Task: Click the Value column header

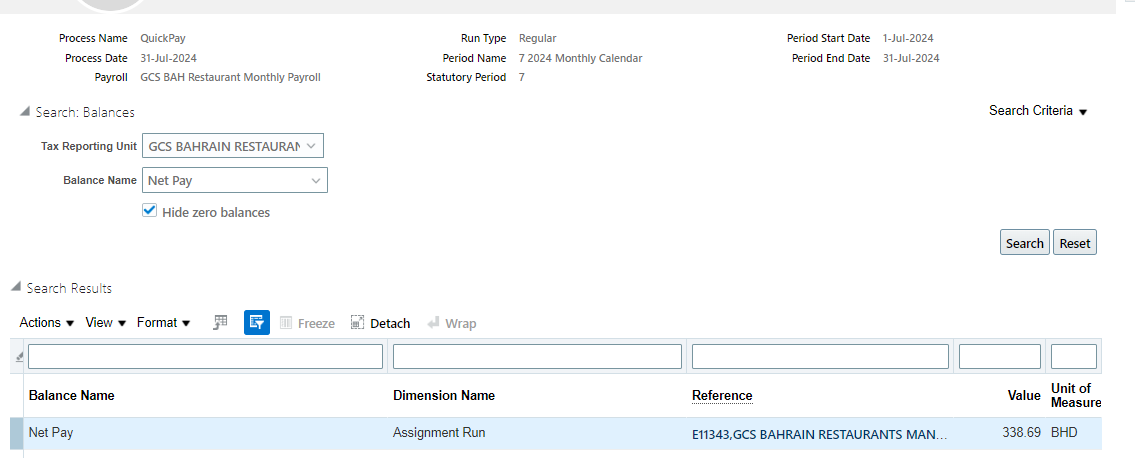Action: click(x=1024, y=396)
